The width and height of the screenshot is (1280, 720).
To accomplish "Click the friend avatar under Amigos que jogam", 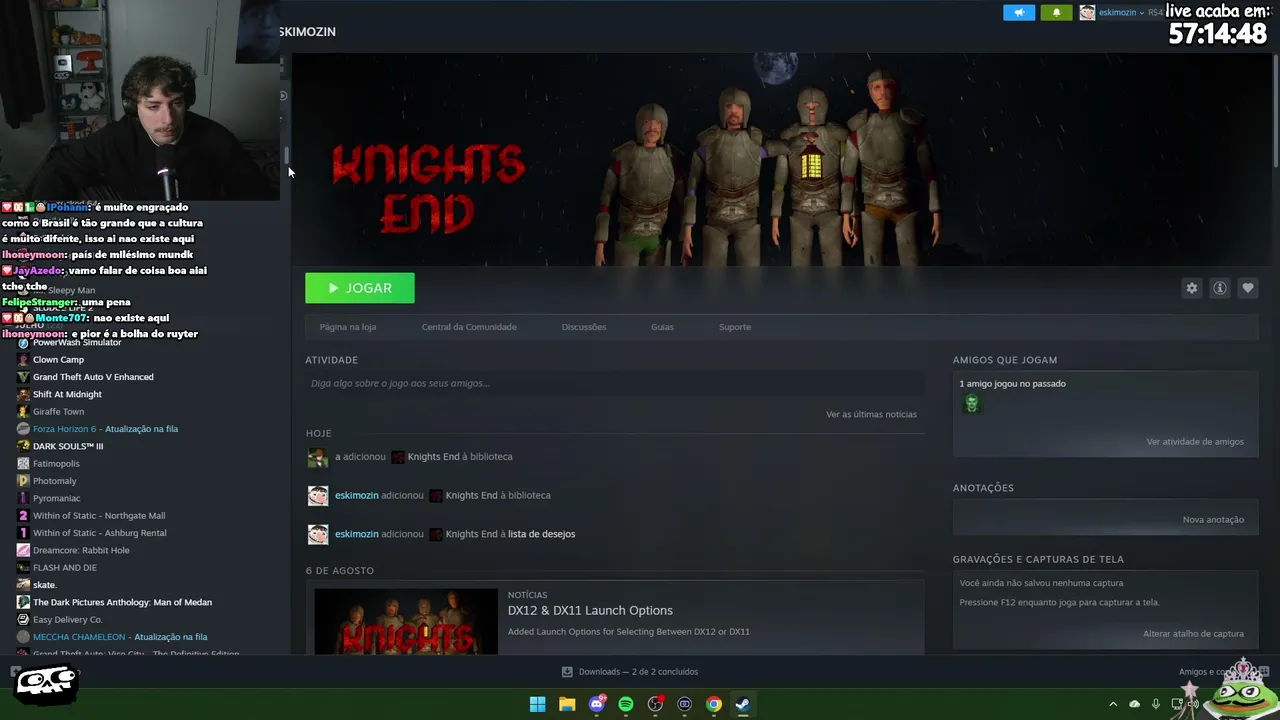I will (971, 404).
